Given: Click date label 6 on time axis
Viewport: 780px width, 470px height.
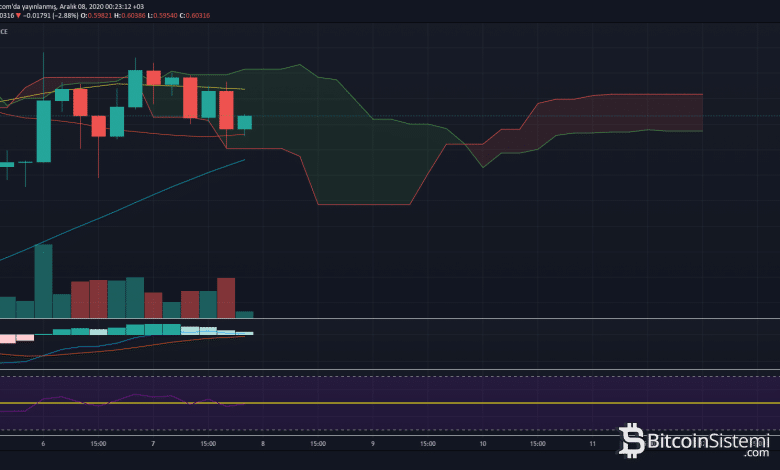Looking at the screenshot, I should click(x=43, y=443).
